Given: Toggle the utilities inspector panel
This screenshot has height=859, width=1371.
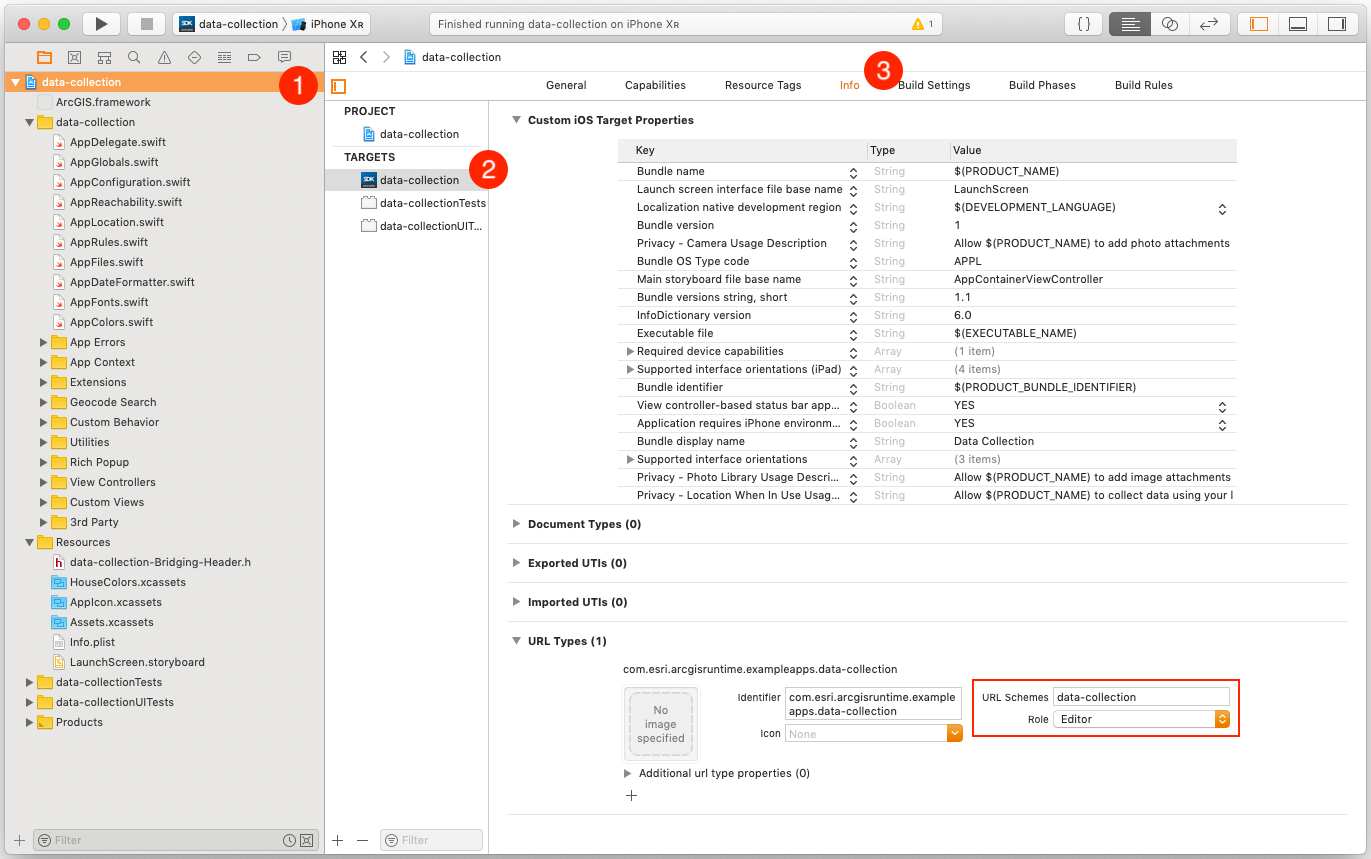Looking at the screenshot, I should click(x=1337, y=24).
